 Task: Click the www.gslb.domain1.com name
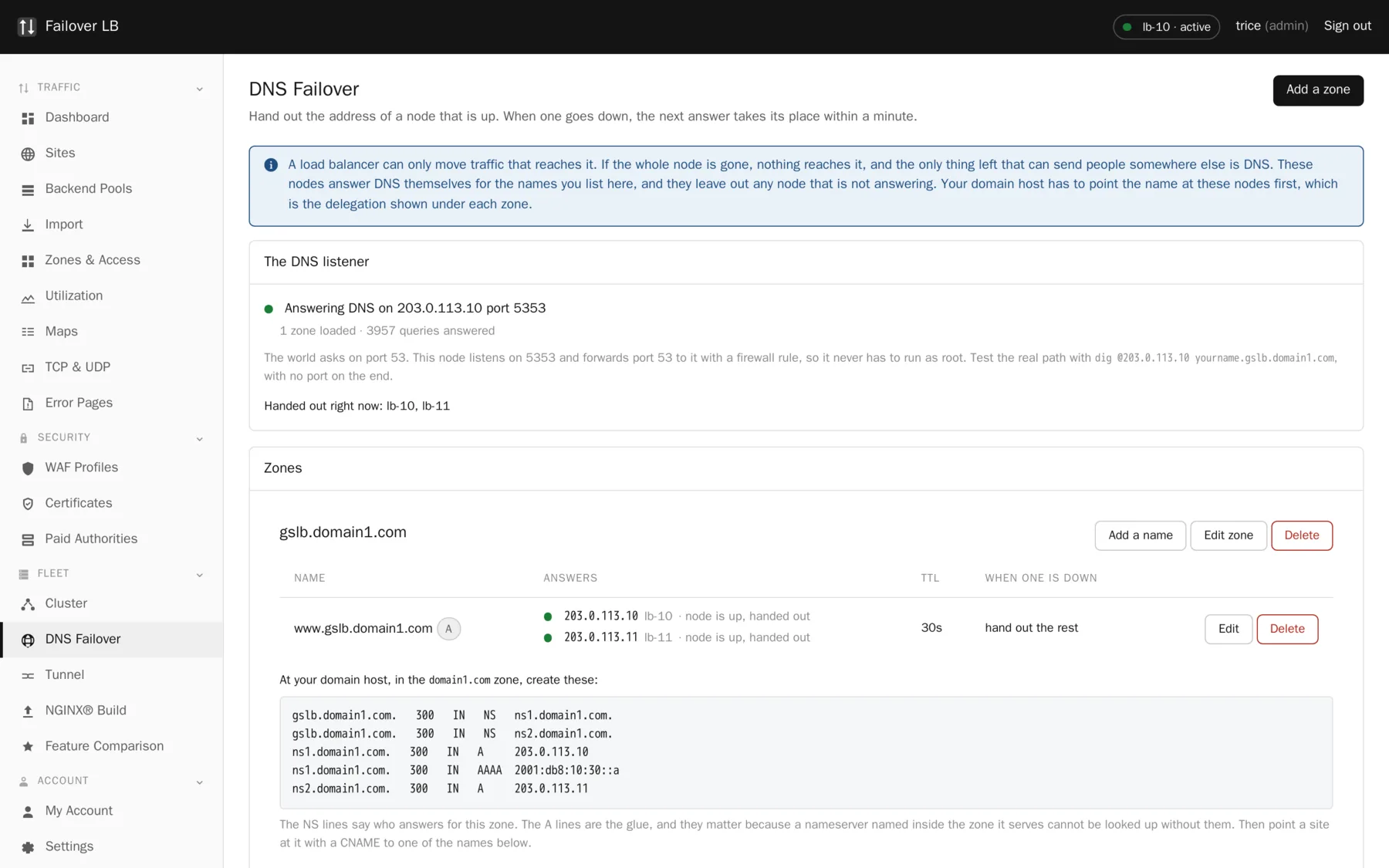[363, 629]
